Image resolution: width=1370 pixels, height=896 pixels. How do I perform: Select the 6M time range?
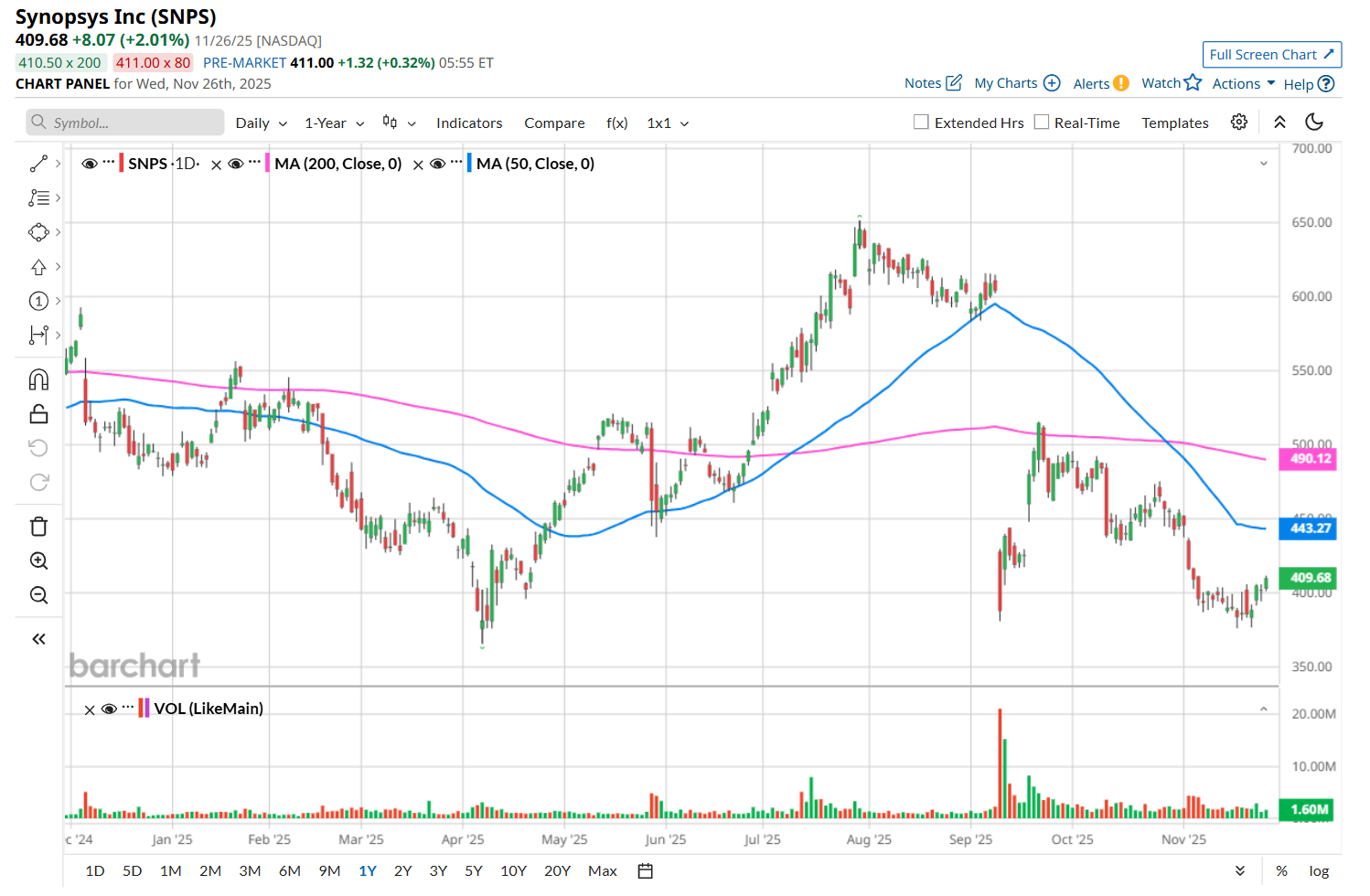point(290,871)
